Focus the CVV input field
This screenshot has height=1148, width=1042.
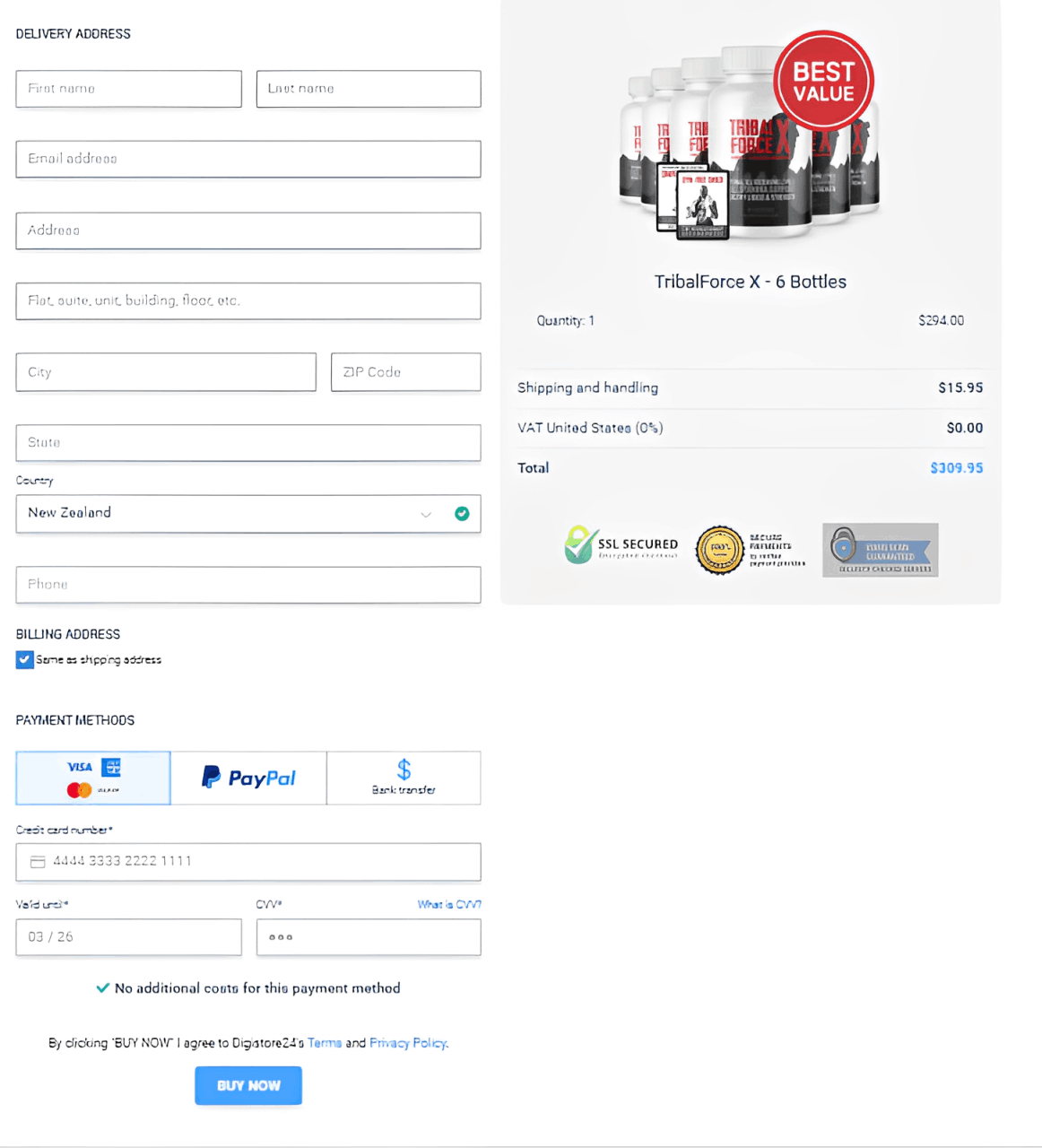tap(369, 937)
